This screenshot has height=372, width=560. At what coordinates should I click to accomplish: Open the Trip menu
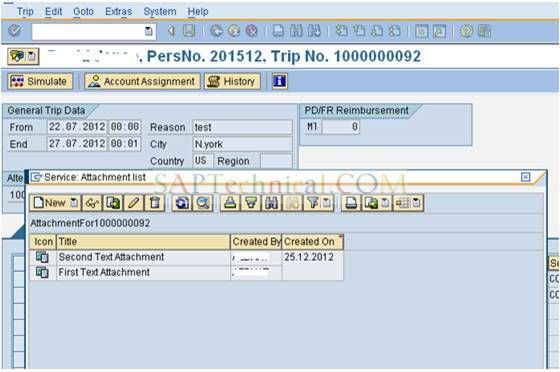coord(25,11)
